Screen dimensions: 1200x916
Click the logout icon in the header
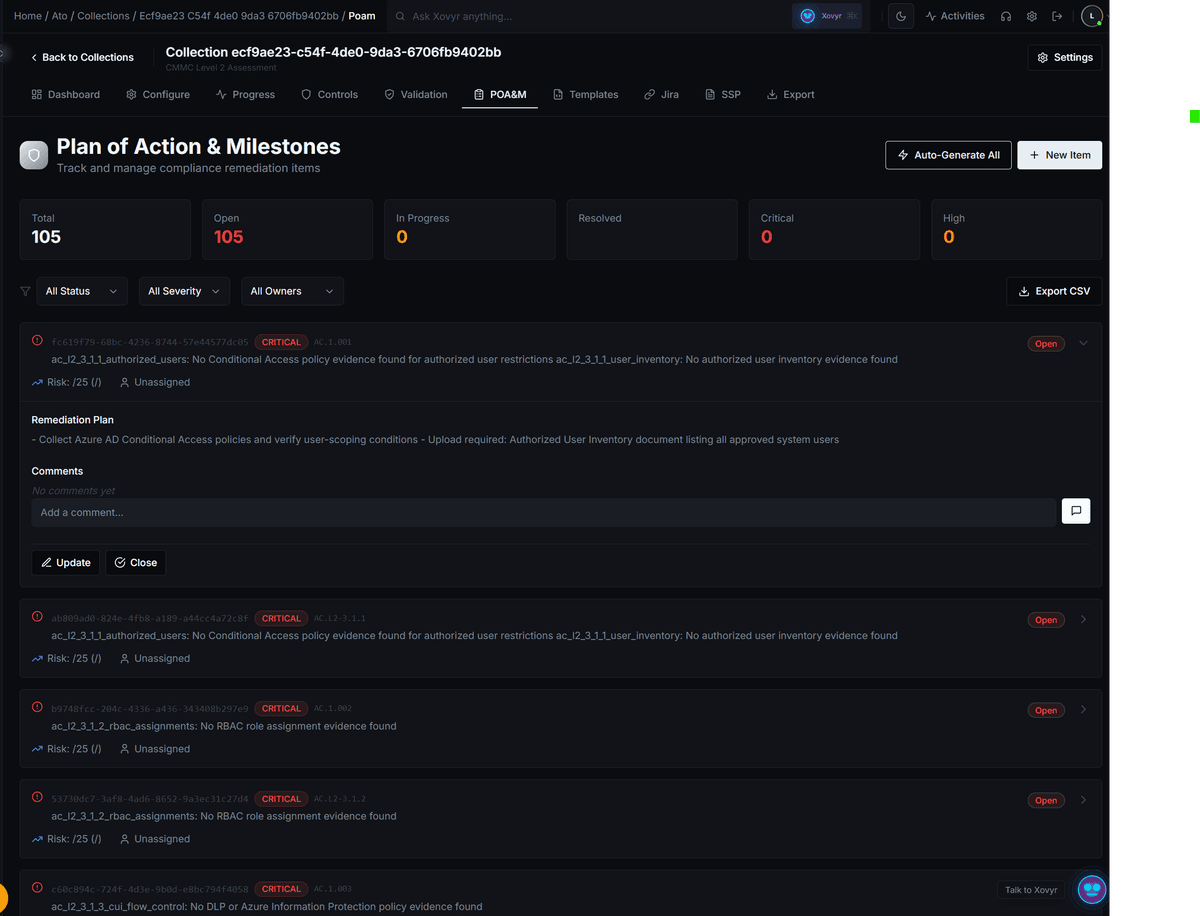tap(1057, 16)
